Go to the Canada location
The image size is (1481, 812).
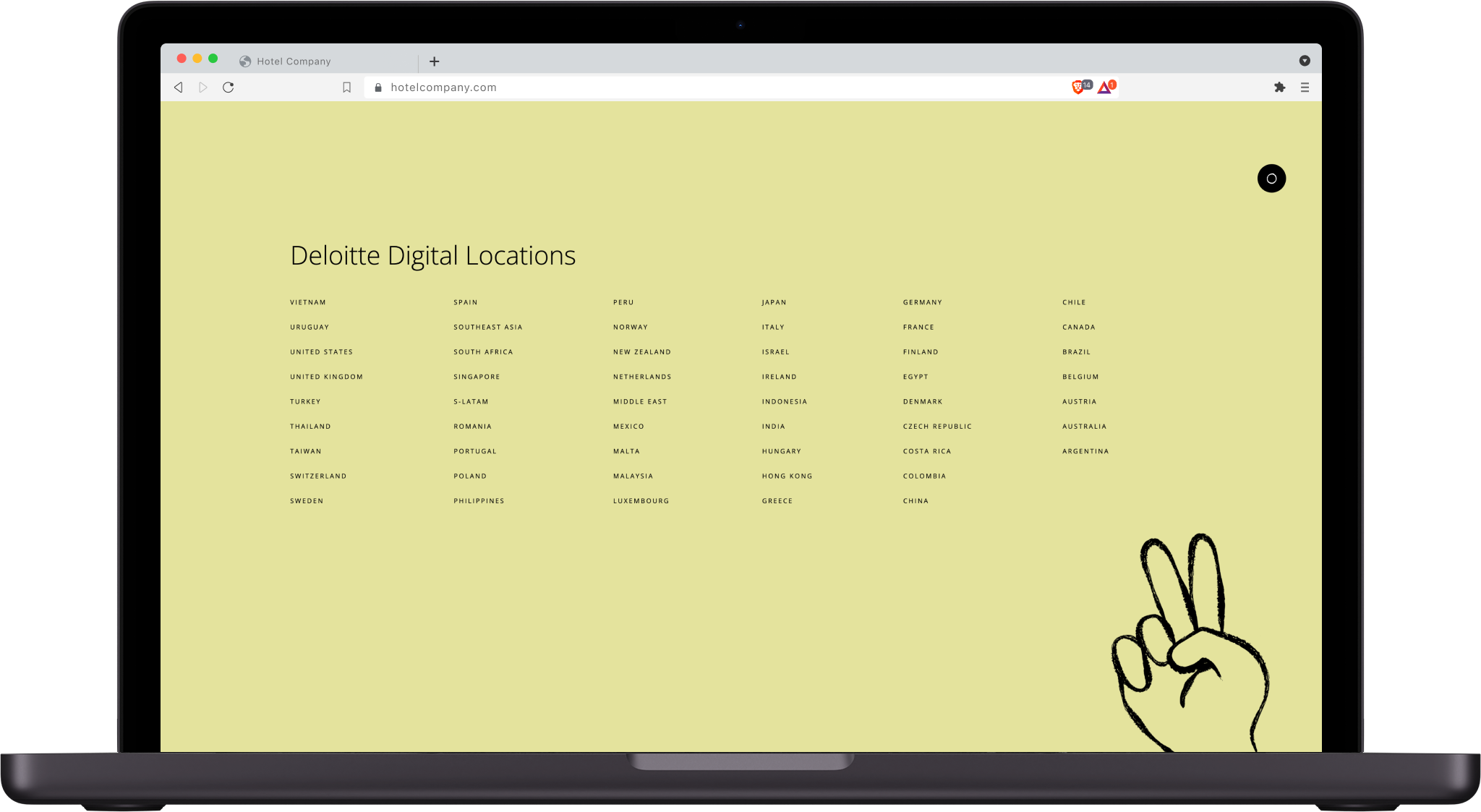[1078, 328]
